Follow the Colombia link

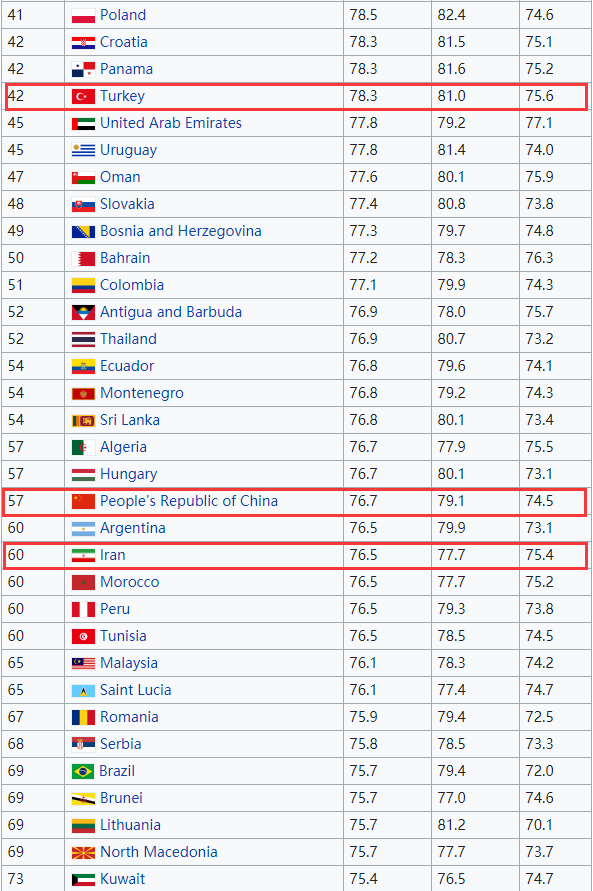click(132, 285)
